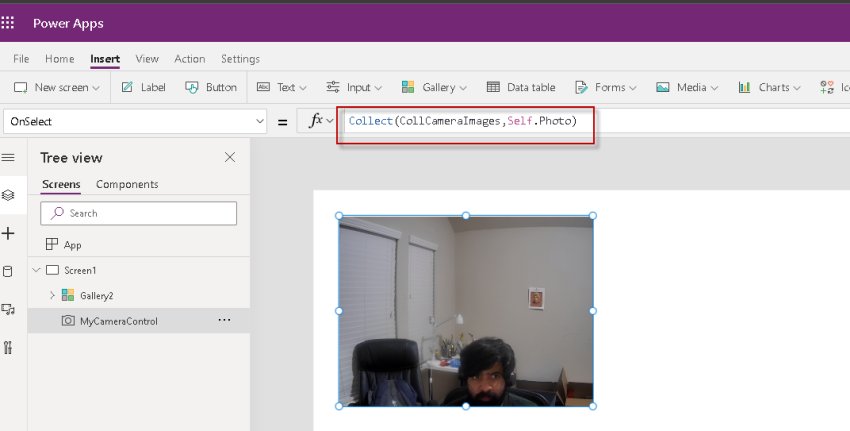Open the app launcher waffle icon
Viewport: 850px width, 431px height.
click(x=7, y=23)
